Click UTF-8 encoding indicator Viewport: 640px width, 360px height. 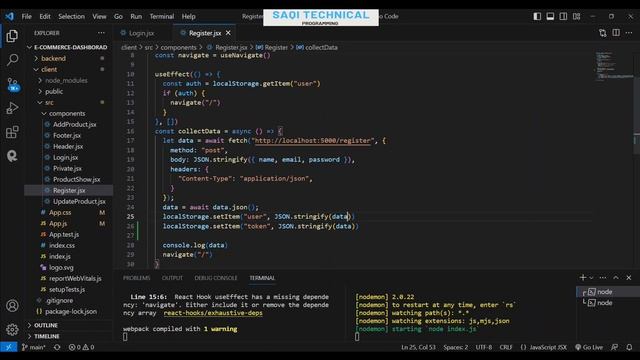coord(484,347)
